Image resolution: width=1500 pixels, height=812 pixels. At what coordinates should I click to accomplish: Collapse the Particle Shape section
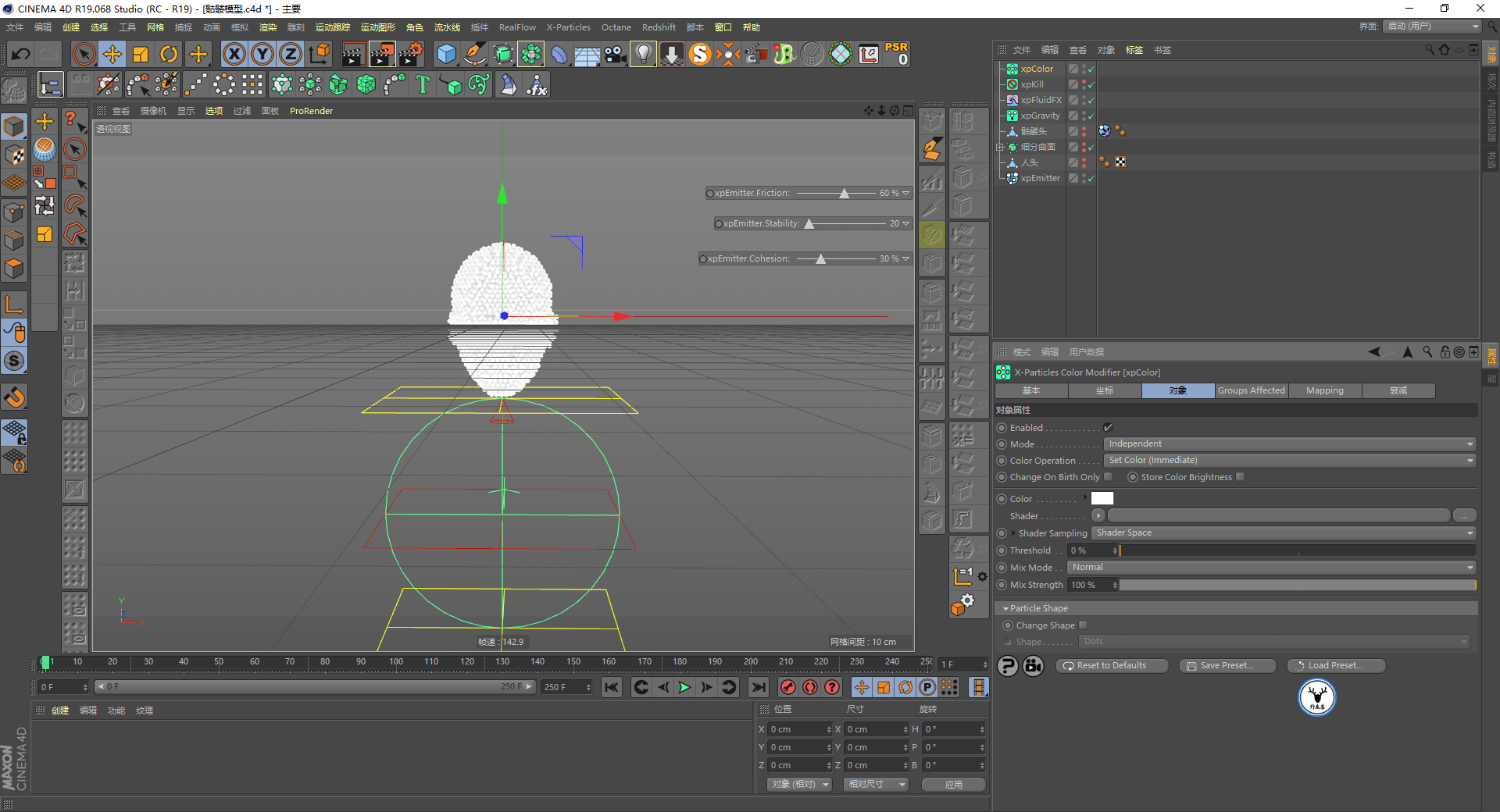pos(1005,608)
